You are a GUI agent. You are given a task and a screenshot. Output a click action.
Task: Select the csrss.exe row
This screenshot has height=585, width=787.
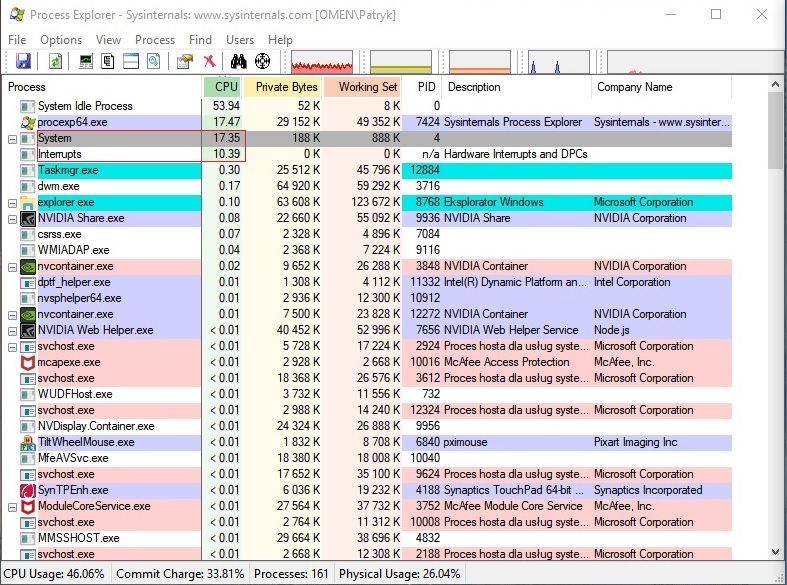click(367, 234)
